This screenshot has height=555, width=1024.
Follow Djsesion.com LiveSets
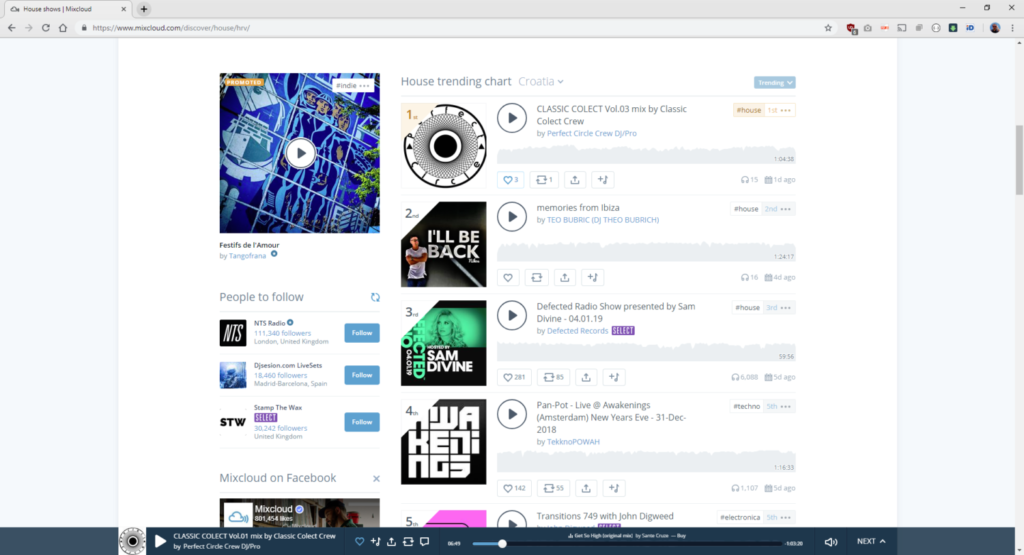point(362,375)
